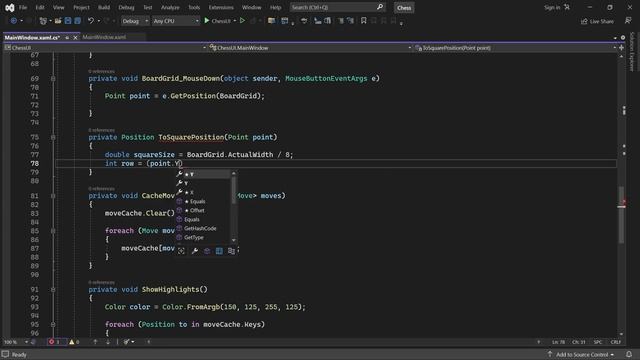Open the ChessUI.MainWindow type dropdown
Viewport: 640px width, 360px height.
310,48
